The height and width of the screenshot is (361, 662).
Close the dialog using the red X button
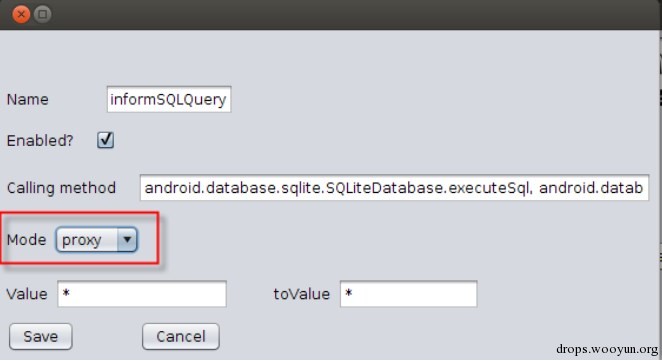21,14
